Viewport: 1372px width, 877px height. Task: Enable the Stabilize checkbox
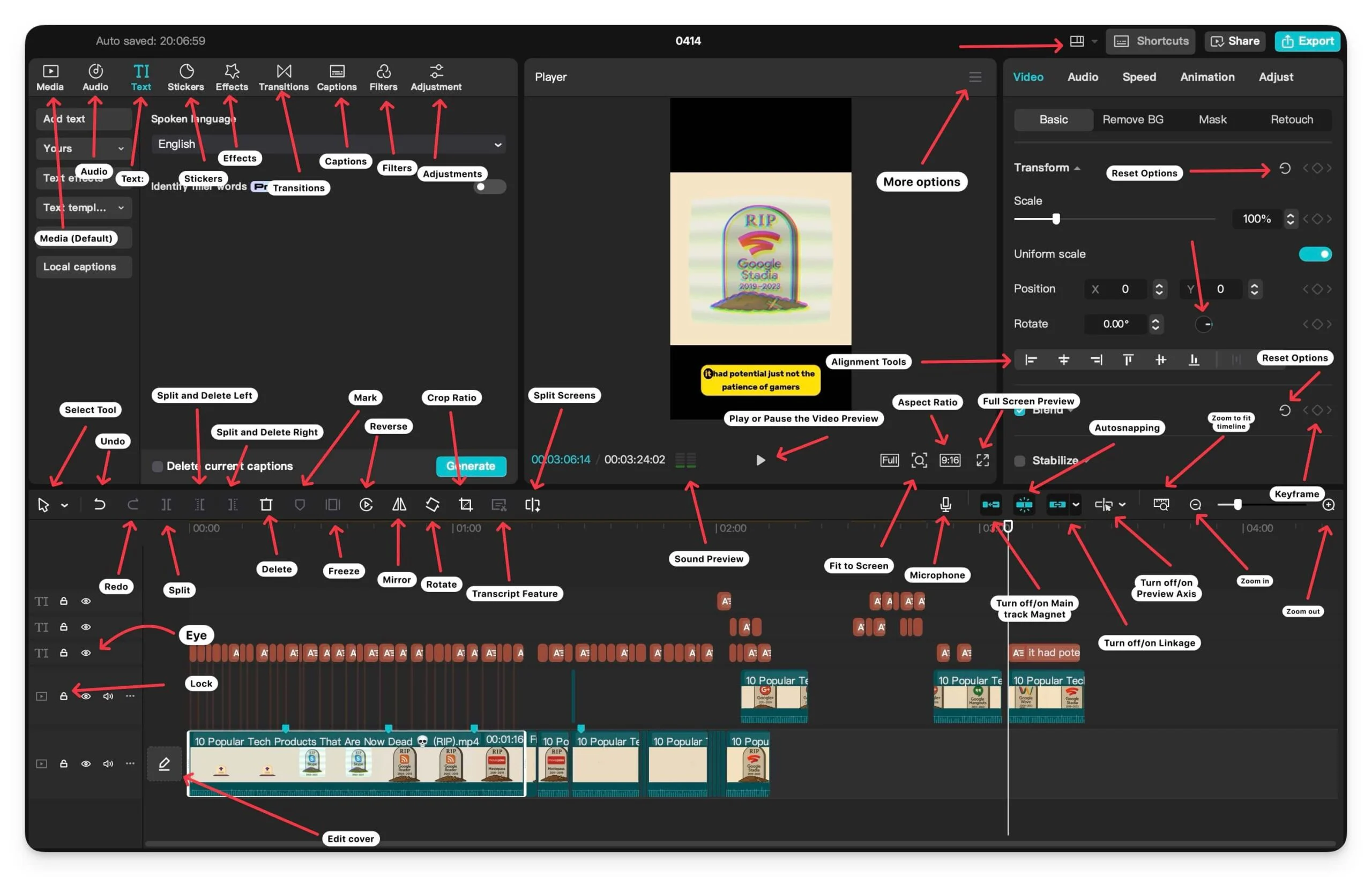coord(1019,461)
